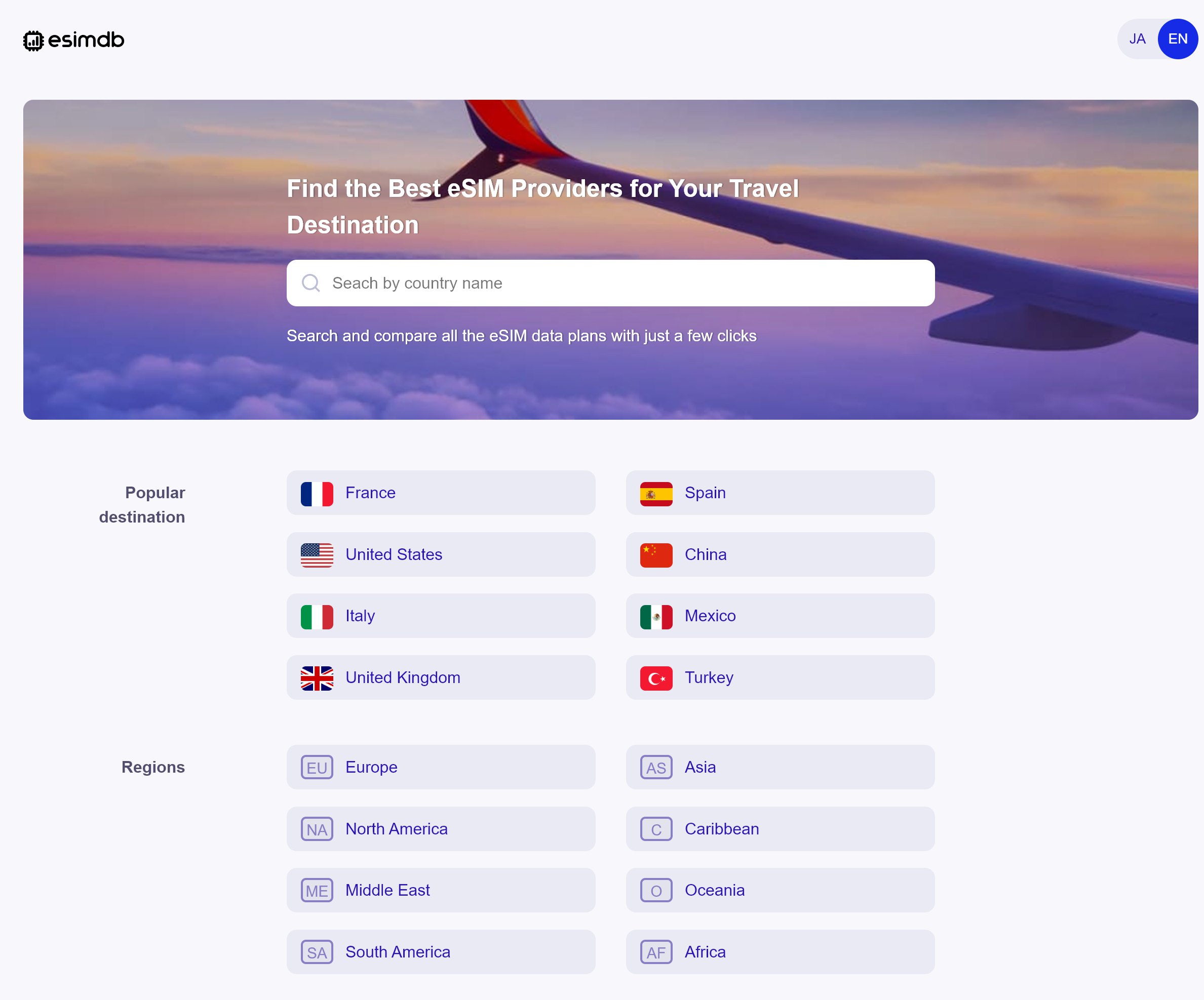Image resolution: width=1204 pixels, height=1000 pixels.
Task: Click the Italy flag icon
Action: (x=317, y=617)
